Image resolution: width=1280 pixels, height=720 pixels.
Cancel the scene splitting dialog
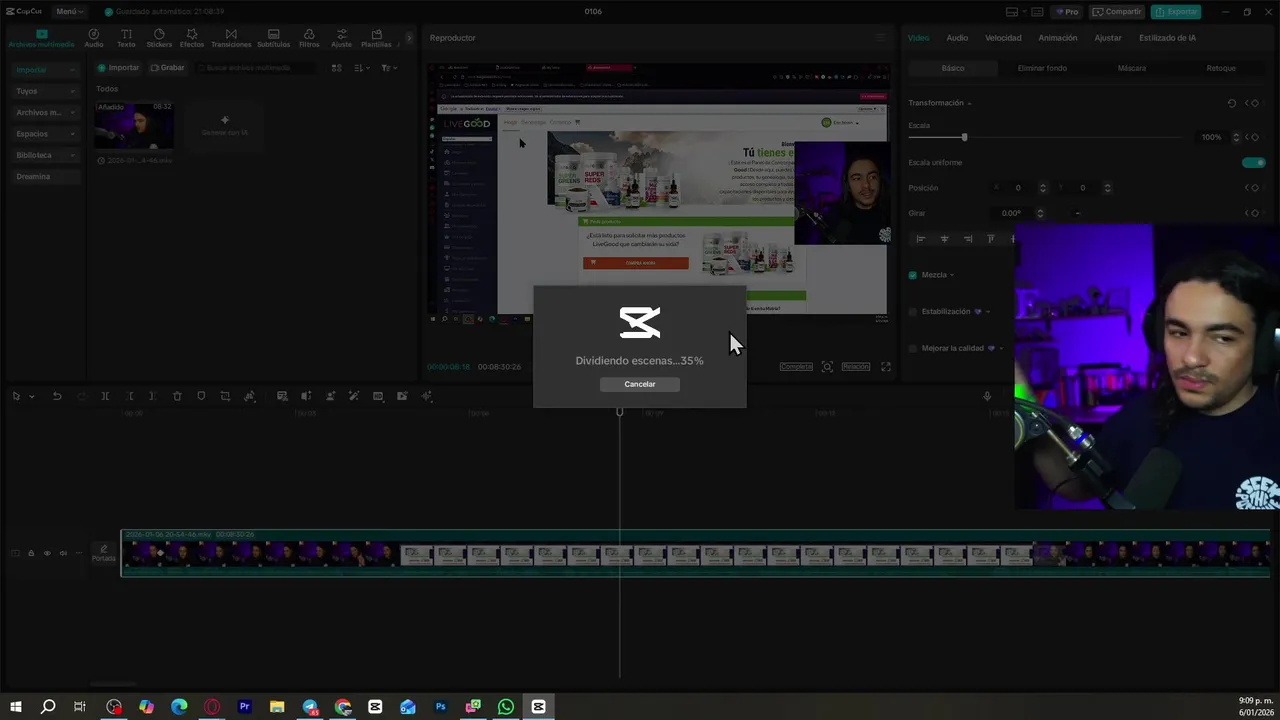click(640, 384)
